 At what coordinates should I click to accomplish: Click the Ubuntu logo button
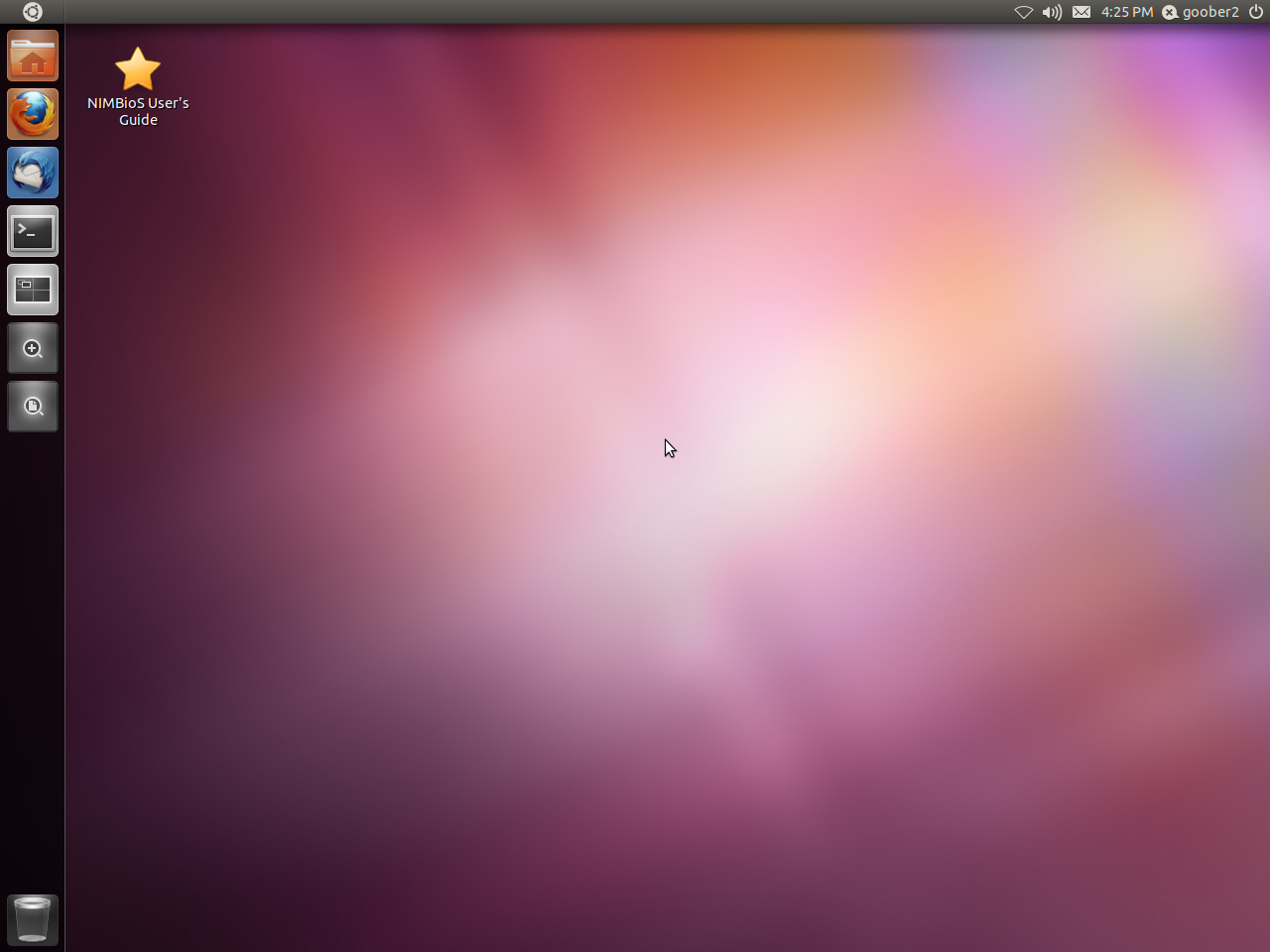pos(32,12)
